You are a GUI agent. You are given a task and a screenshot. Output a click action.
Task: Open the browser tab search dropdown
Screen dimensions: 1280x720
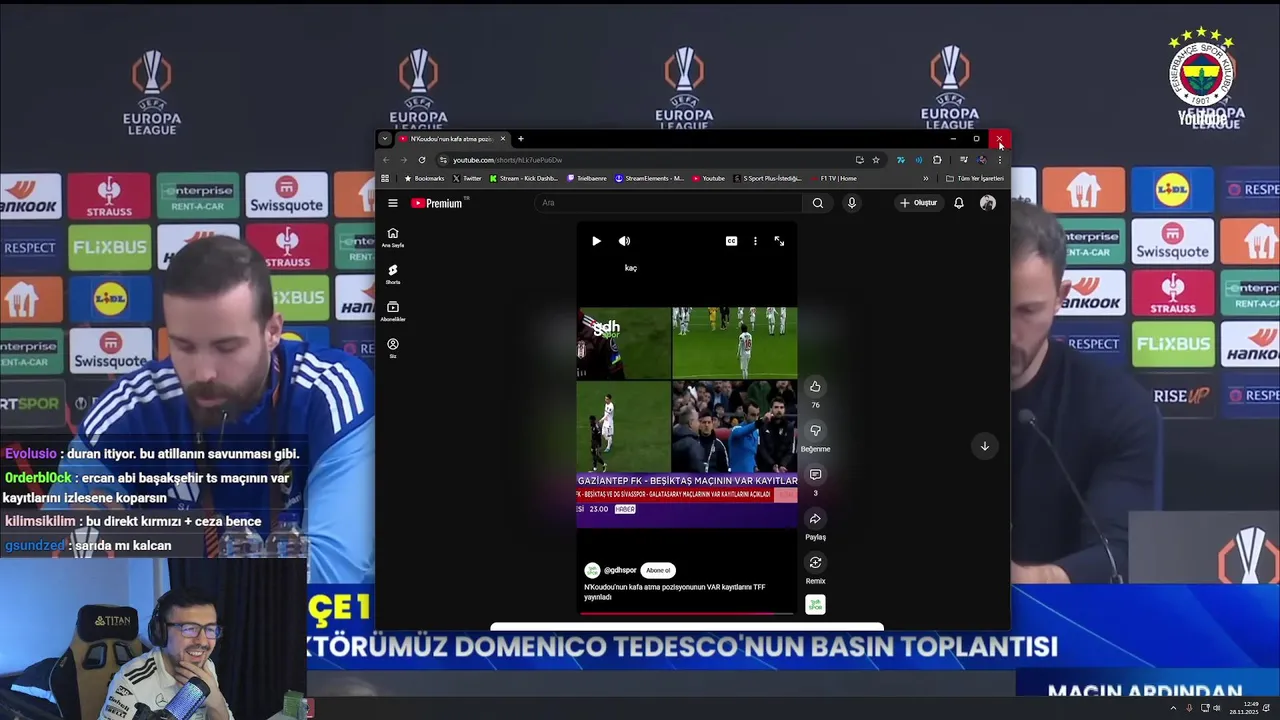[x=385, y=139]
